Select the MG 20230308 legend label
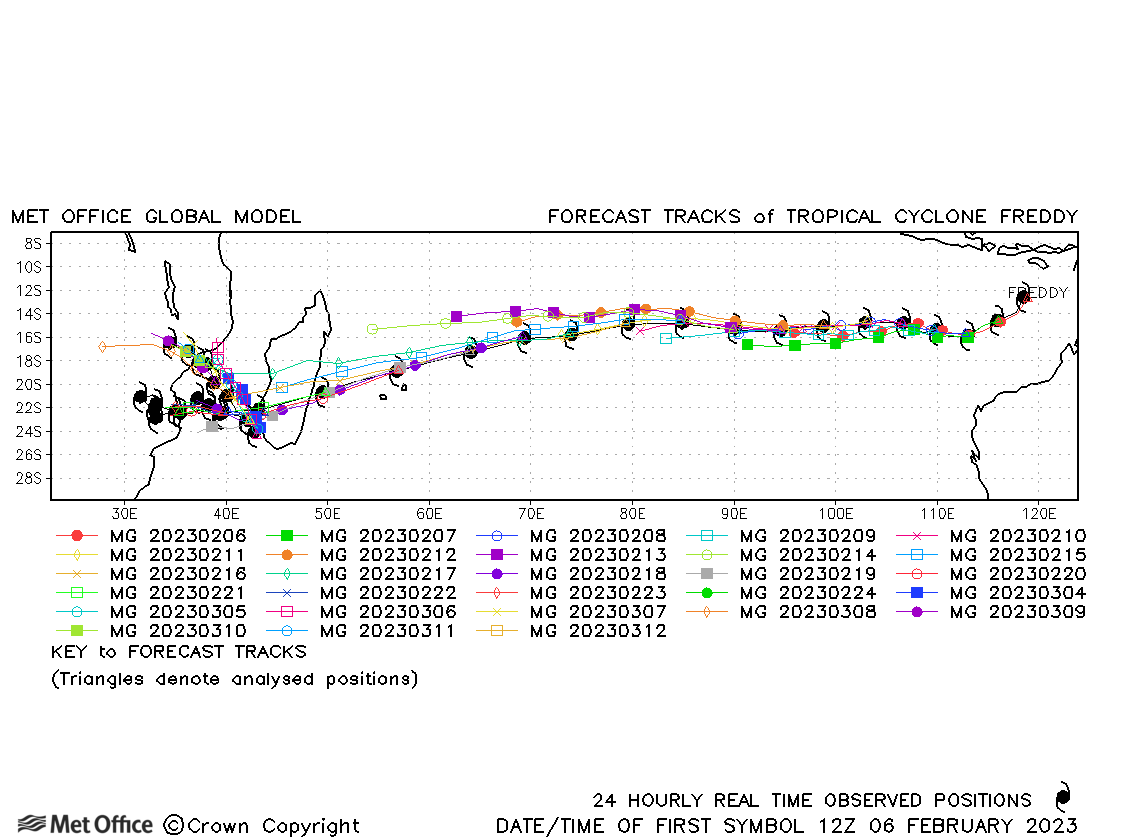Screen dimensions: 1130x840 tap(809, 612)
